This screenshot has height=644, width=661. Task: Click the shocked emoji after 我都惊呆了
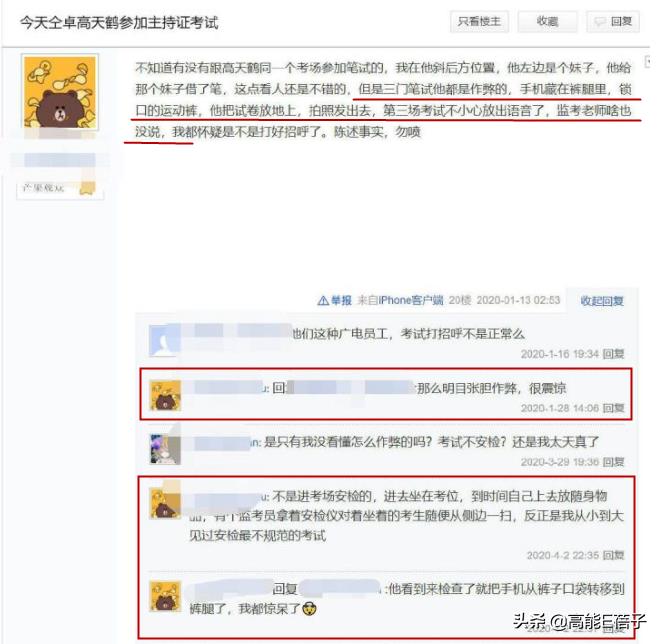[x=310, y=609]
